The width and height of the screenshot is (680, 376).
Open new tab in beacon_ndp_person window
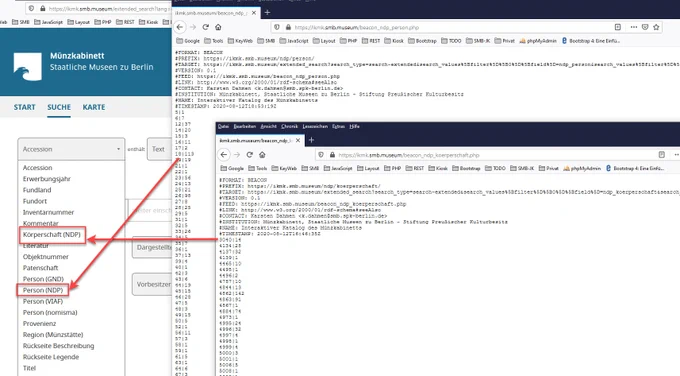pos(267,13)
